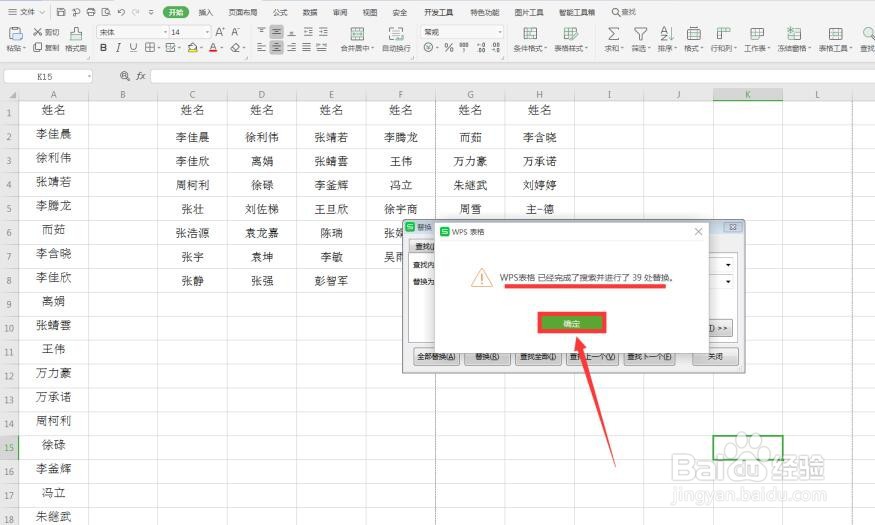Image resolution: width=875 pixels, height=525 pixels.
Task: Toggle italic formatting
Action: tap(118, 48)
